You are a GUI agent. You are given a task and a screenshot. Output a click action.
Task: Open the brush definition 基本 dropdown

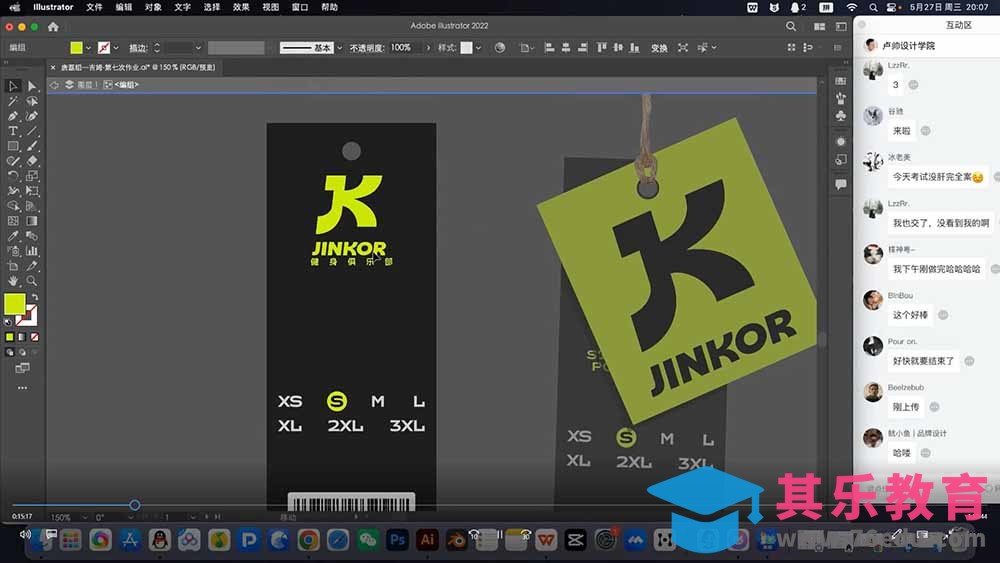[x=339, y=48]
